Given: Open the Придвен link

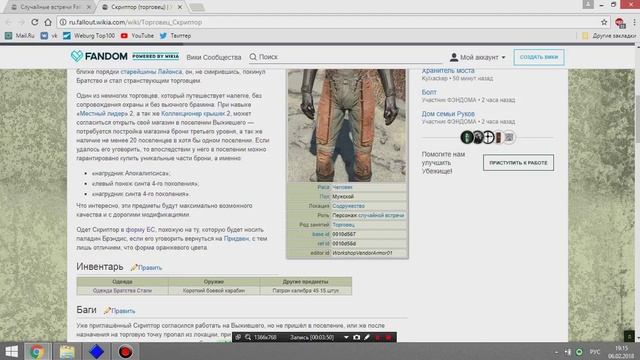Looking at the screenshot, I should click(236, 238).
